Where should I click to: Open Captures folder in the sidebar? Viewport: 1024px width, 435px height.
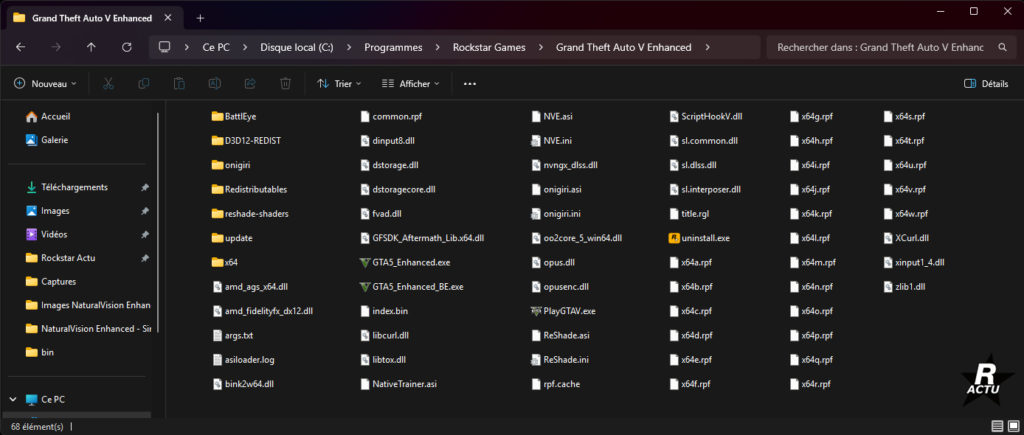click(51, 282)
